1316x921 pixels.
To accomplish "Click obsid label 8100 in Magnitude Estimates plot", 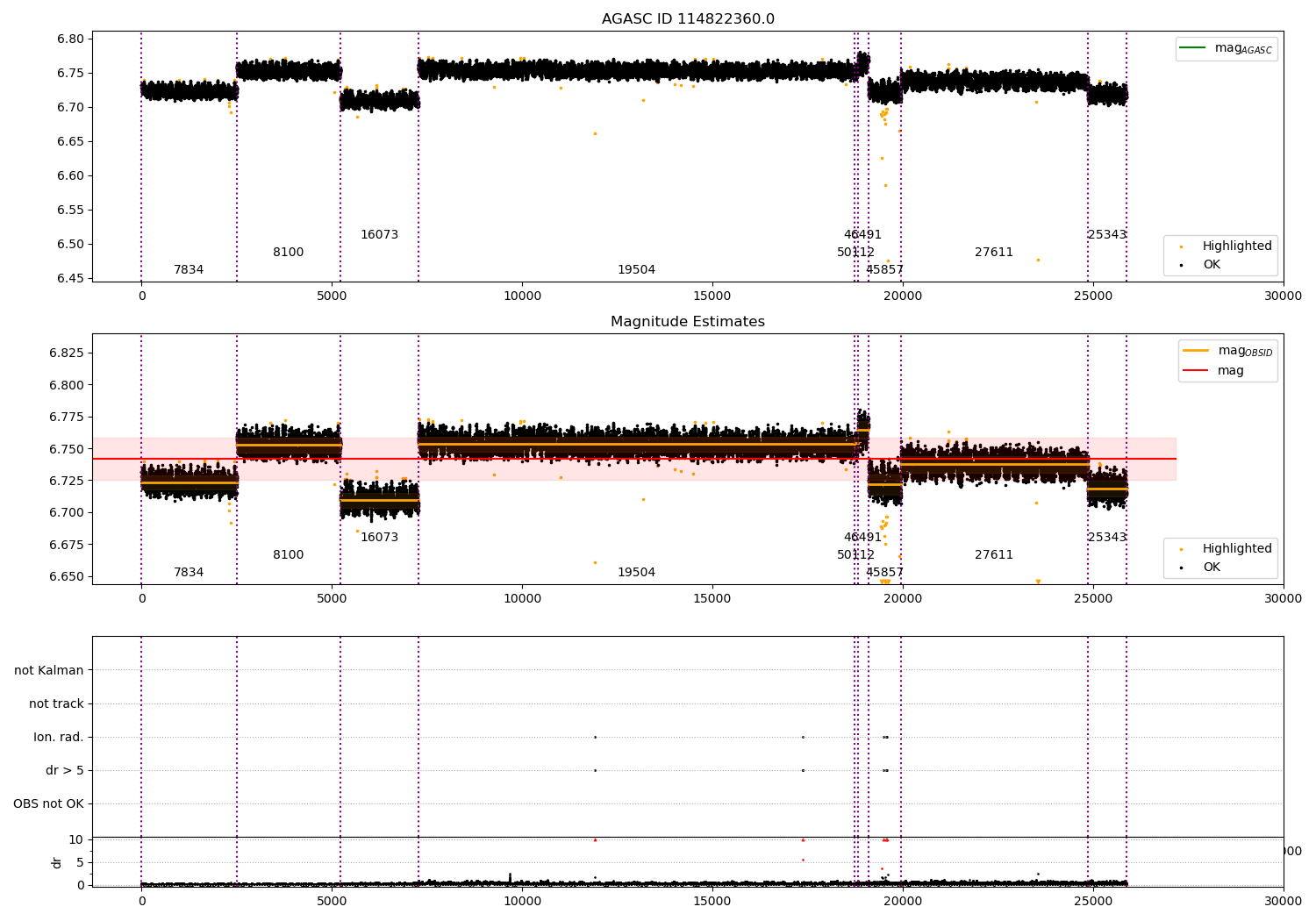I will pos(289,555).
